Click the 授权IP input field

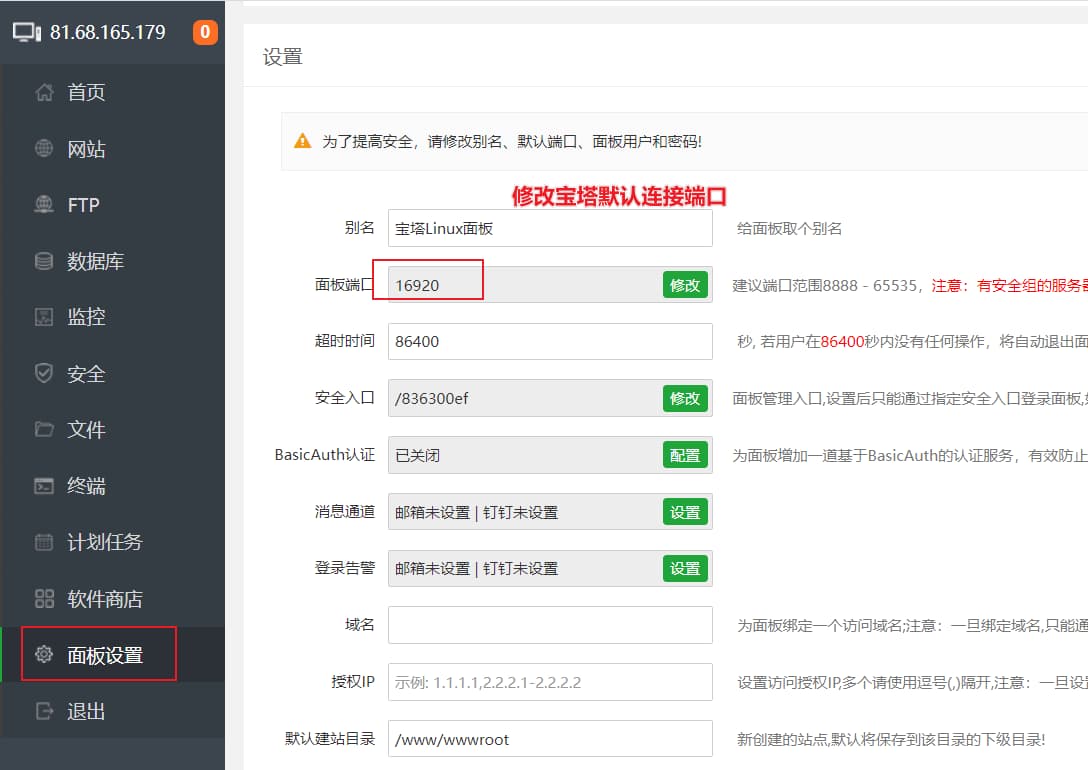[550, 682]
